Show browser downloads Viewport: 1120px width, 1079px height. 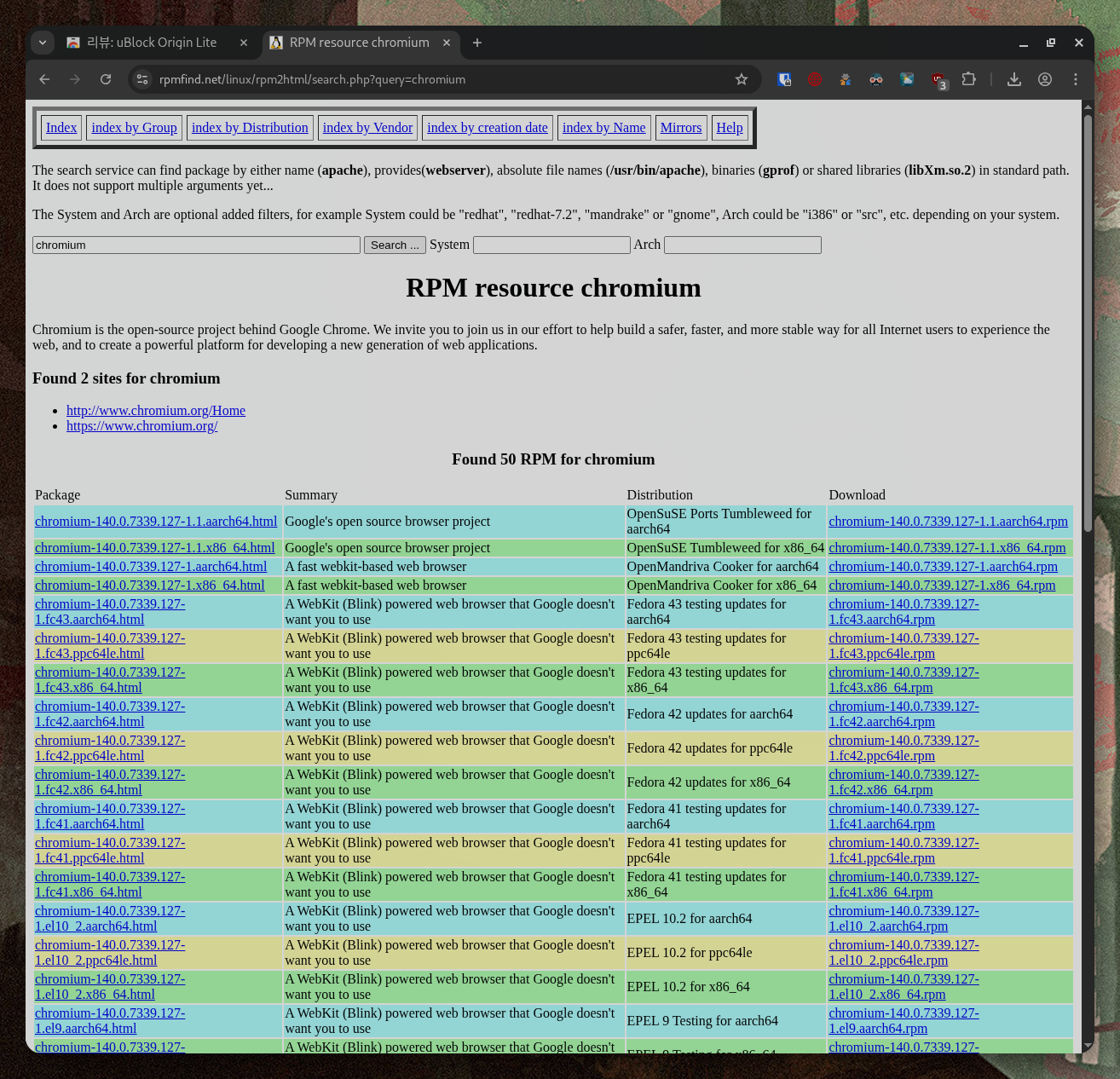click(1014, 79)
